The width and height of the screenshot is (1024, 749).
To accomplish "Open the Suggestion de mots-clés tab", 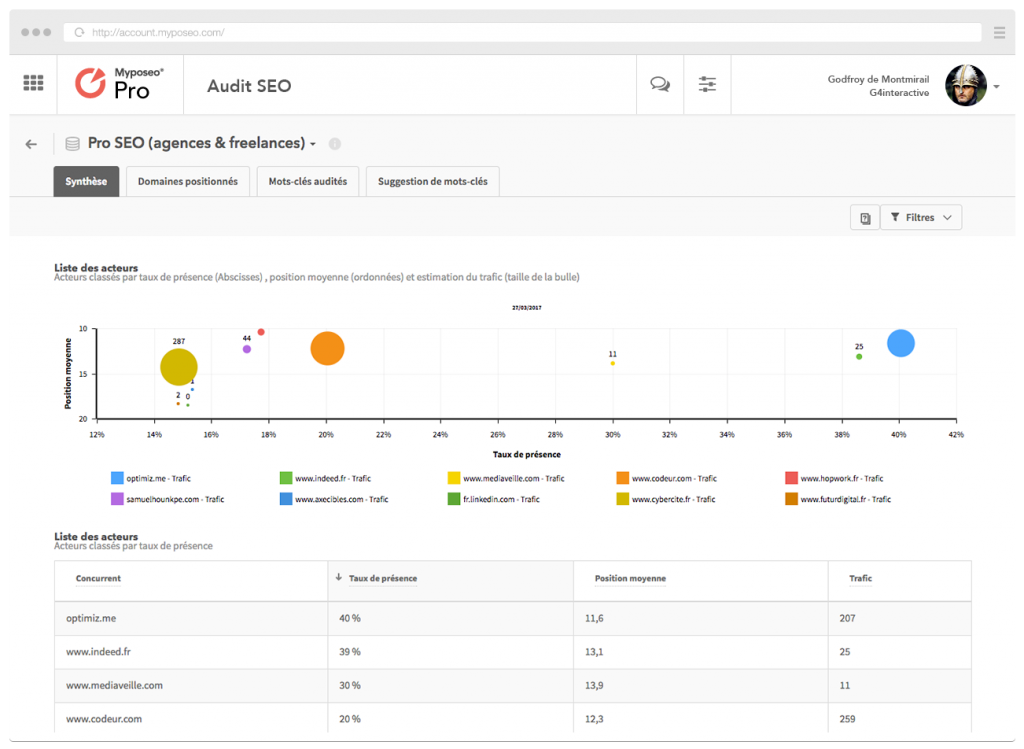I will point(432,182).
